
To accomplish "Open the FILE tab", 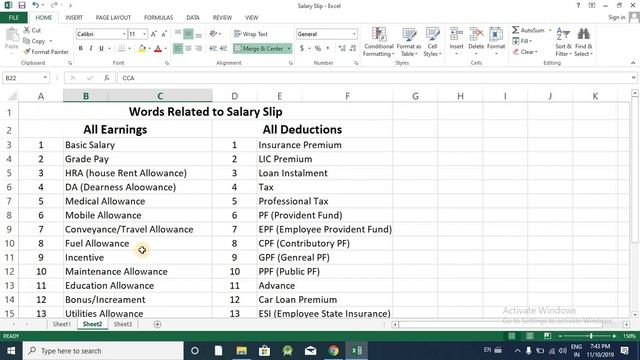I will coord(13,18).
